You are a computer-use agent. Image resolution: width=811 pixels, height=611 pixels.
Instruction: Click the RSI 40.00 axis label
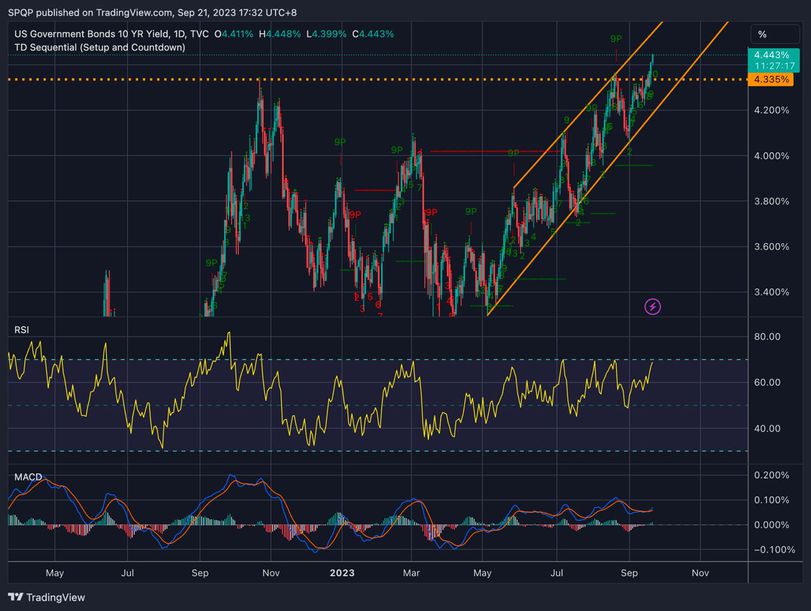767,428
